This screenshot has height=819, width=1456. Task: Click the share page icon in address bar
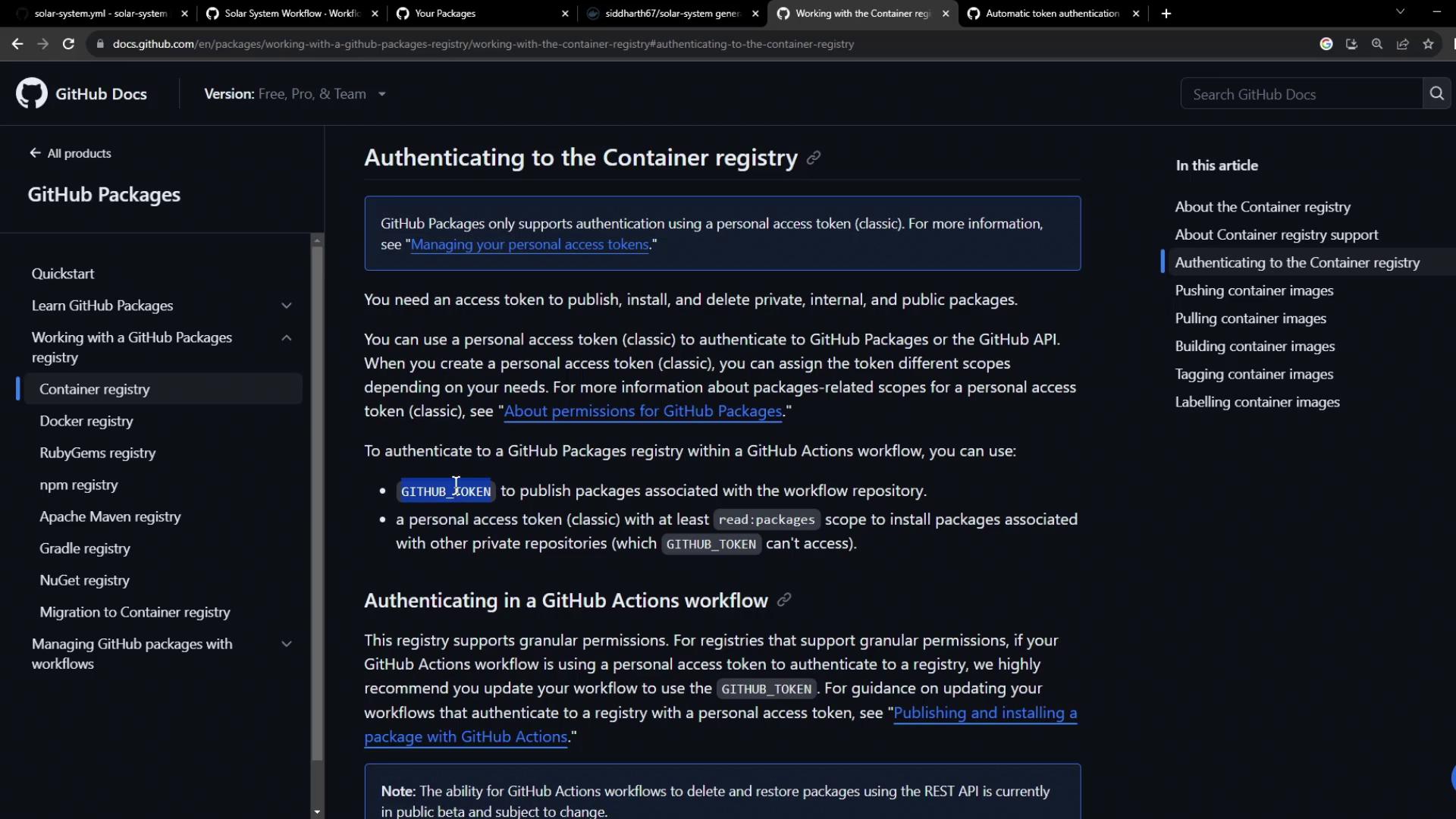click(x=1403, y=44)
